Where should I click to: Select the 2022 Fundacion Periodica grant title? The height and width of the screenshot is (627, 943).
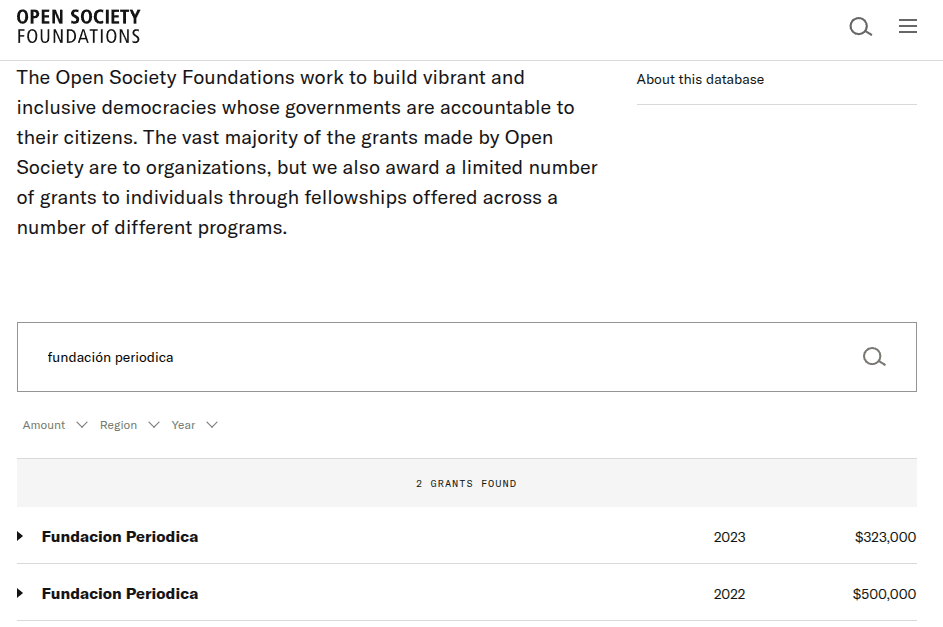(x=120, y=594)
